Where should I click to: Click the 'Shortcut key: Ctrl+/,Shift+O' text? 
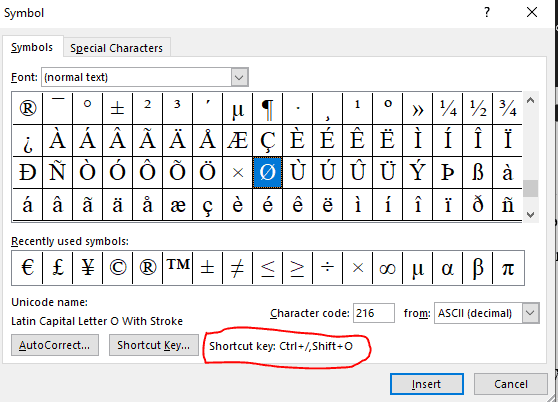[x=281, y=346]
